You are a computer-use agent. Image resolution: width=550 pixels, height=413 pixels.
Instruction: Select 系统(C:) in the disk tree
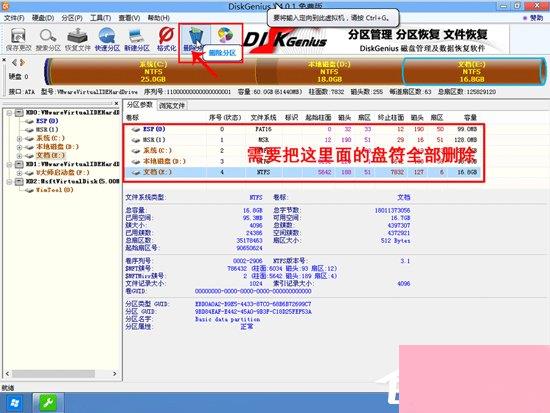coord(50,138)
